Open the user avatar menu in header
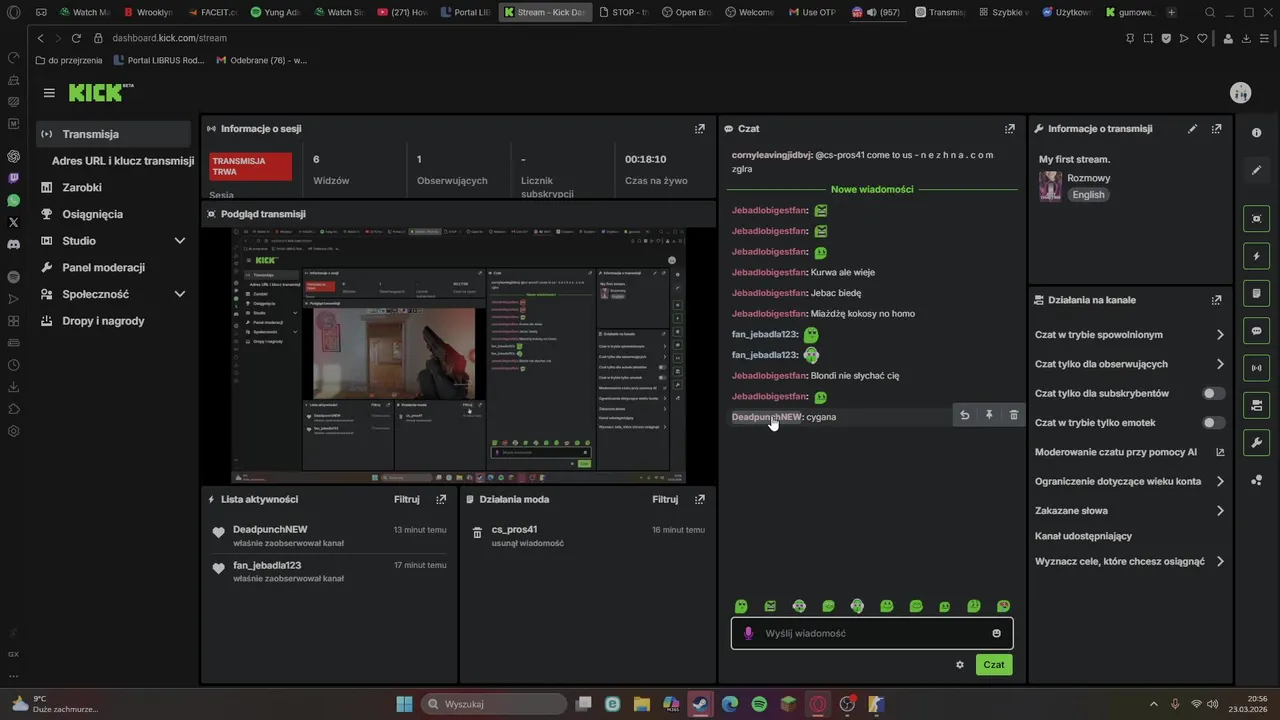The image size is (1280, 720). point(1241,92)
